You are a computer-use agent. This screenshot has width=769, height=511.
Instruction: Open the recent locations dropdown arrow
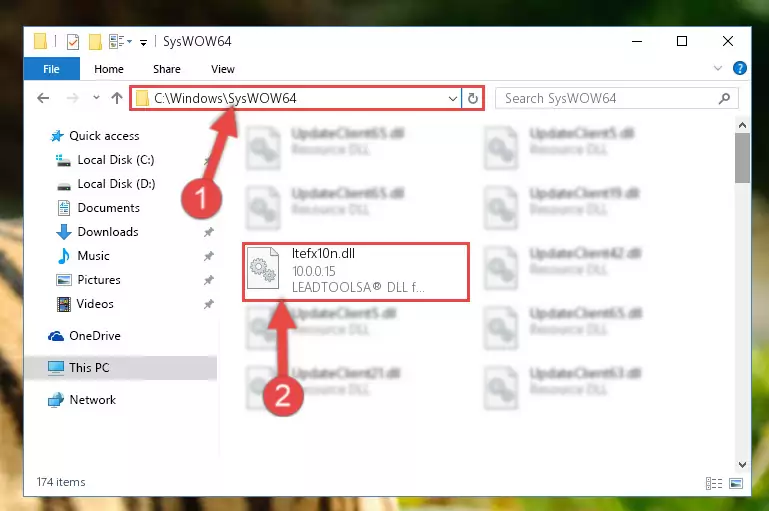(96, 98)
